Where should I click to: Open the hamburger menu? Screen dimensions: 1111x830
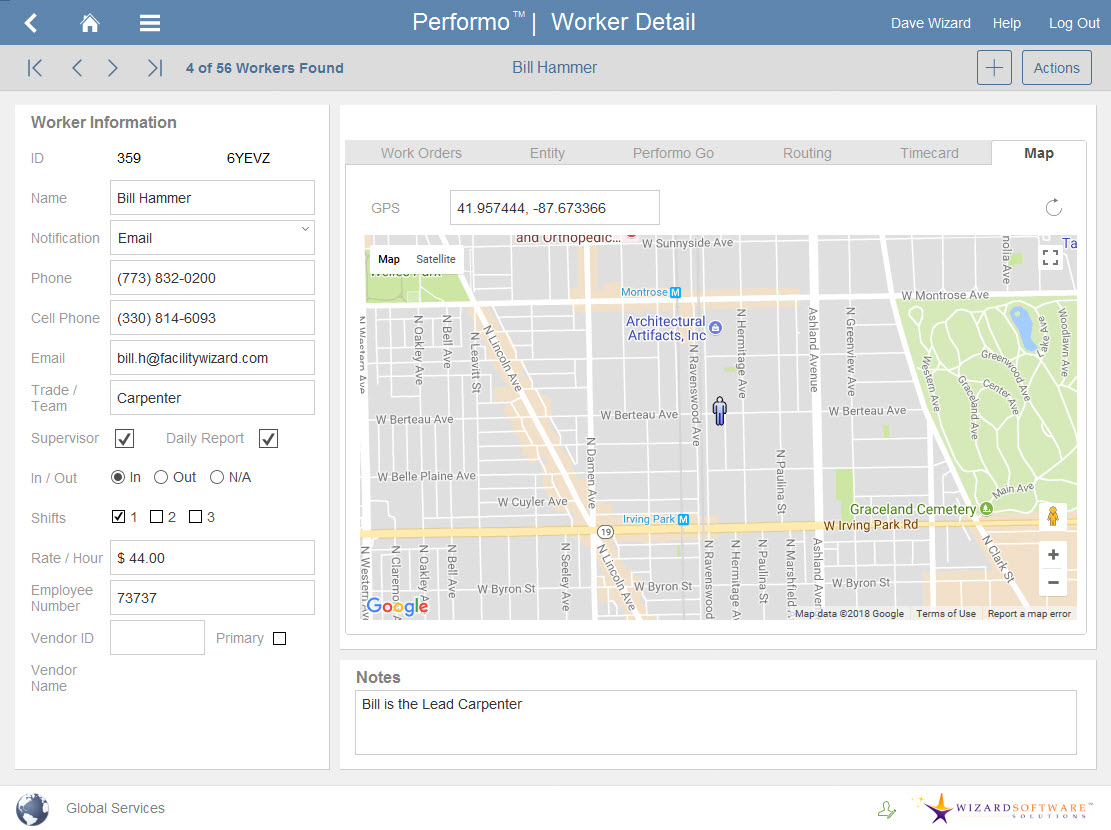pos(150,23)
